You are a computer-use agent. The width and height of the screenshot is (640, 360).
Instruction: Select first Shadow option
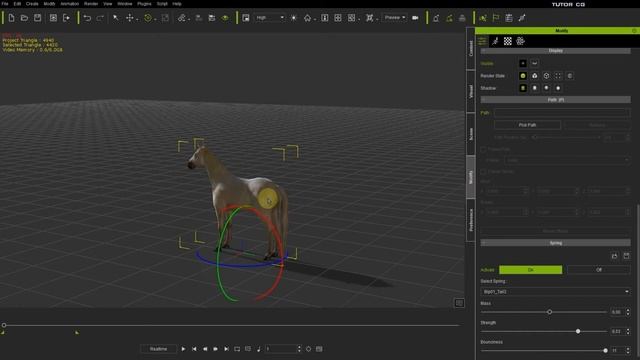click(523, 88)
